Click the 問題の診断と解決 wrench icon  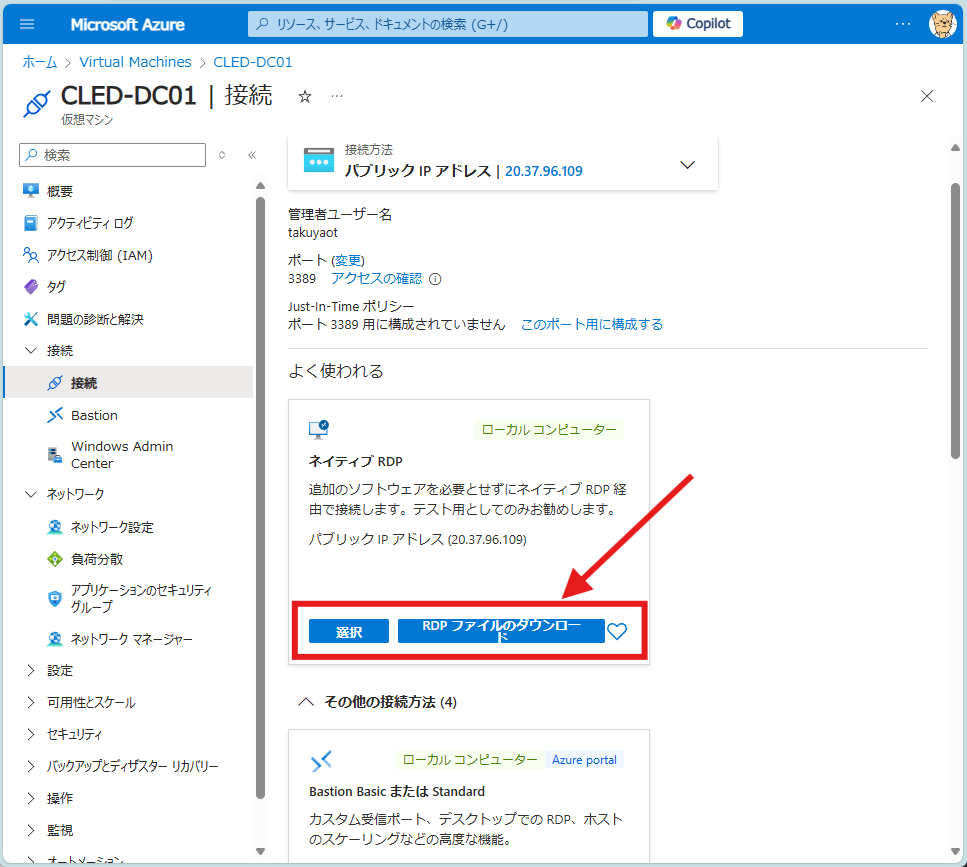(31, 319)
